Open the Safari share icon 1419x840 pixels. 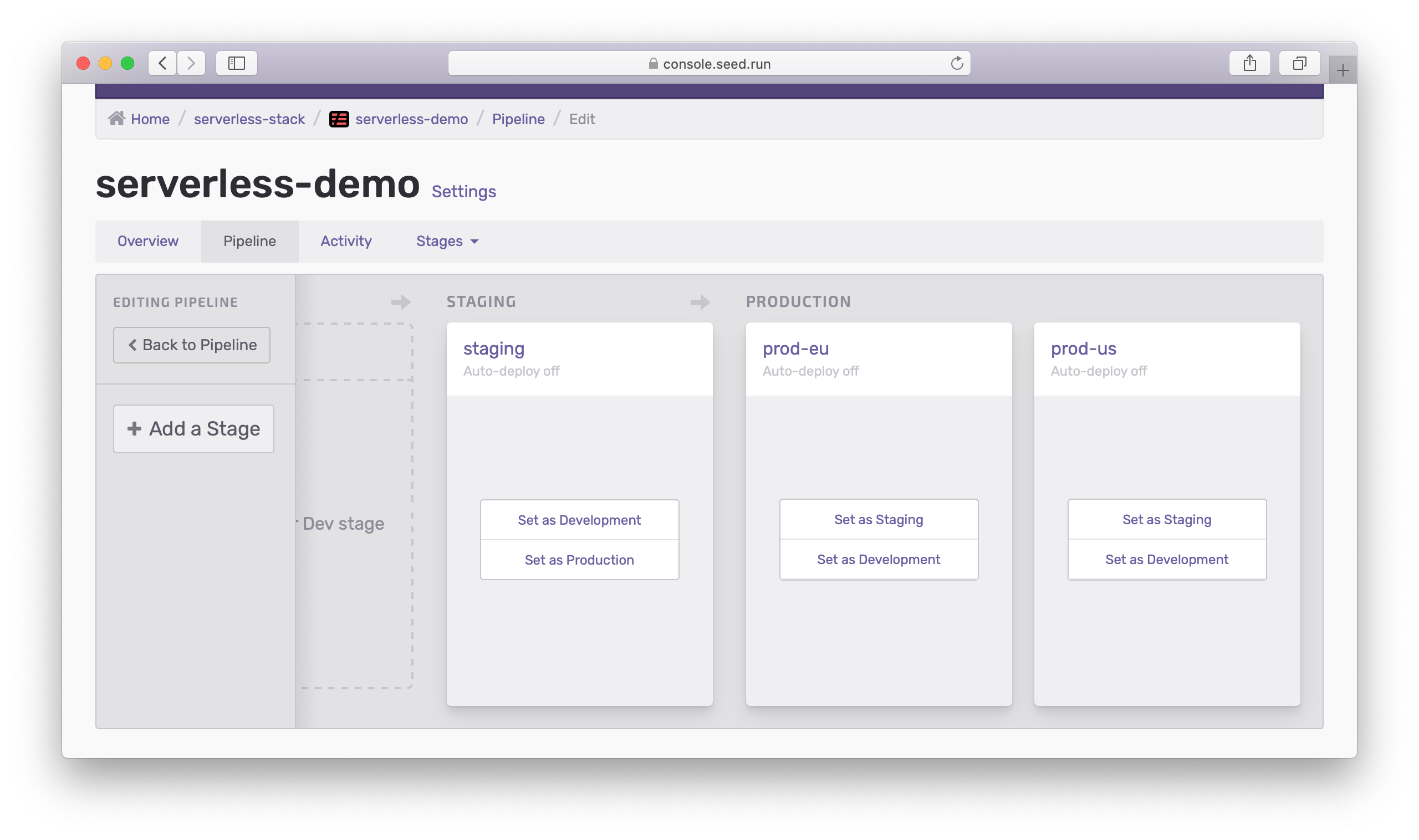(1249, 63)
